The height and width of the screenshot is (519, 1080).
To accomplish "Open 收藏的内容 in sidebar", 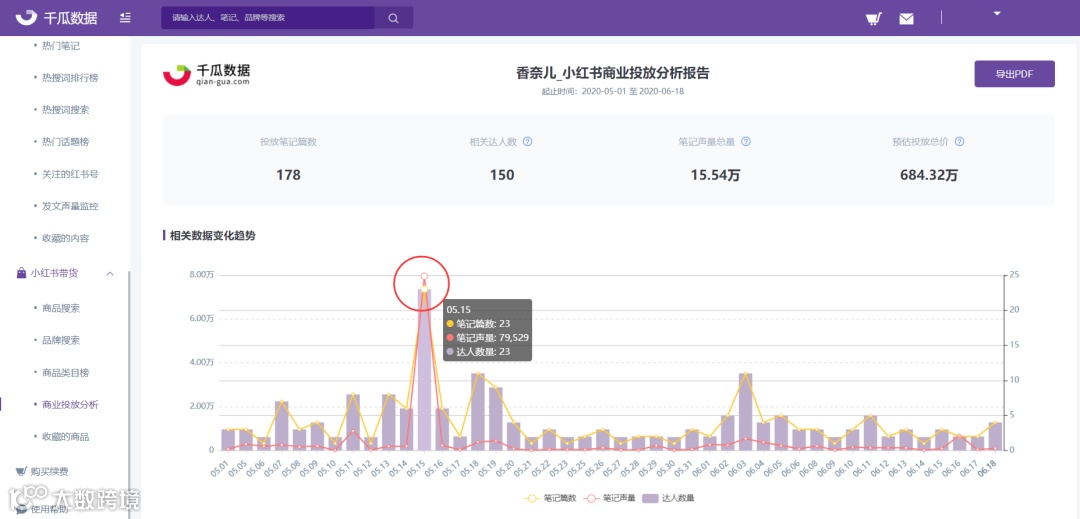I will tap(65, 238).
